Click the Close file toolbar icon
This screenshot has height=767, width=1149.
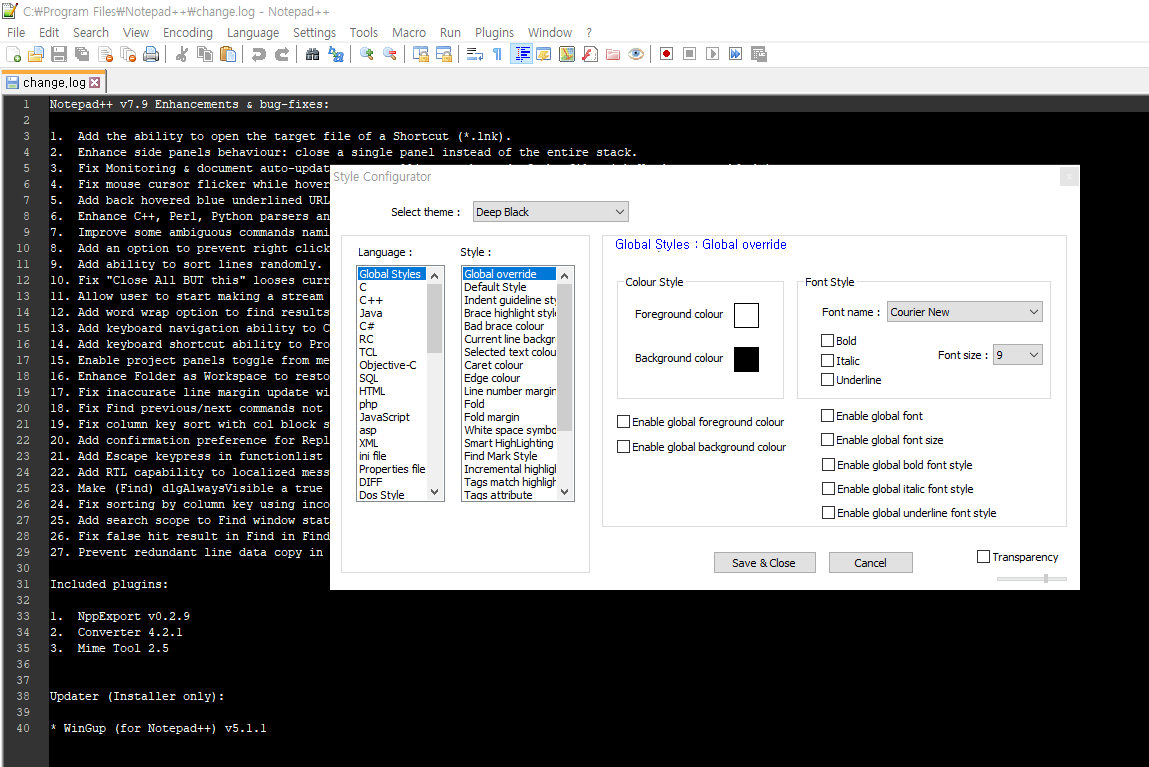click(106, 54)
